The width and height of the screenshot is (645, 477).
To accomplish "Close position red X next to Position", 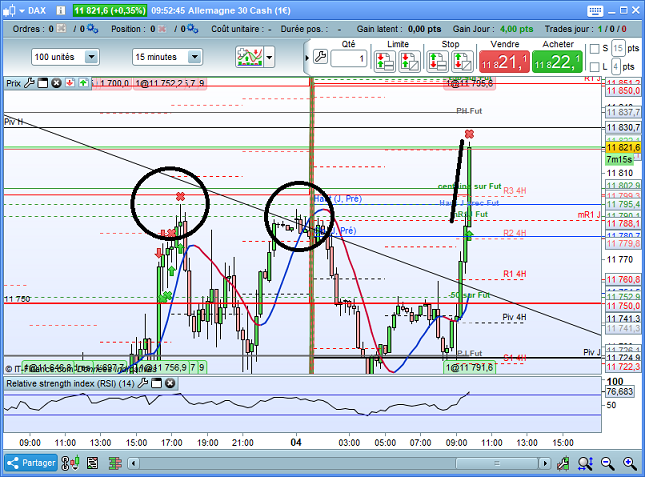I will [x=162, y=29].
